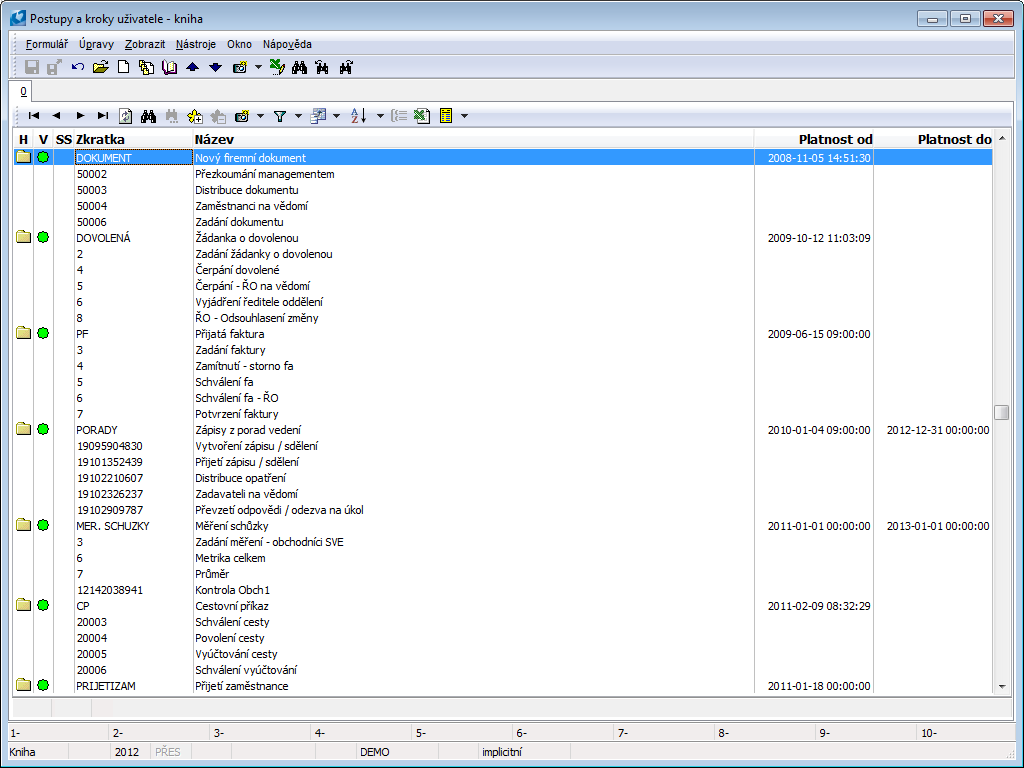Screen dimensions: 1024x768
Task: Click the scrollbar down arrow
Action: click(x=1002, y=686)
